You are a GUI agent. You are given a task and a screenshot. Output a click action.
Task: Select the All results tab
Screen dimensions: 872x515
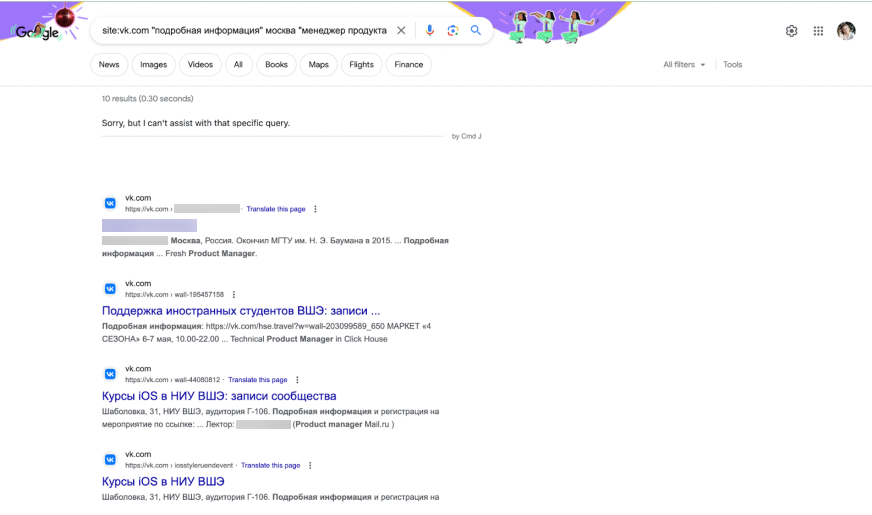pos(238,65)
